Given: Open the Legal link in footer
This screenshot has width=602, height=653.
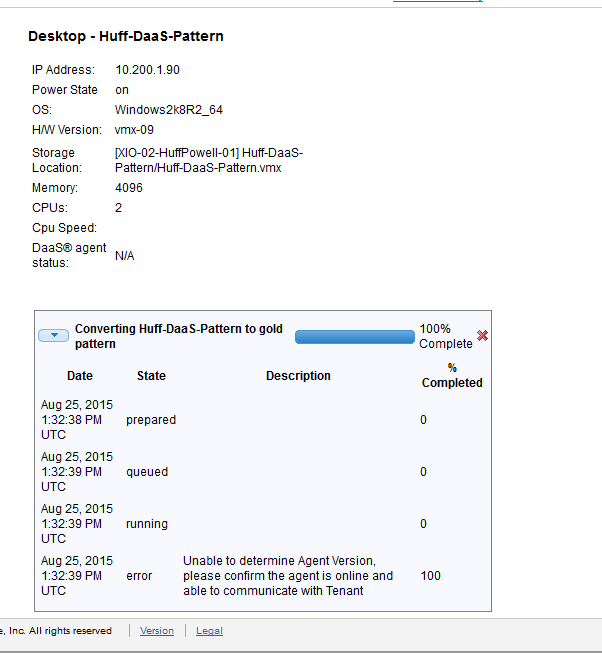Looking at the screenshot, I should click(209, 631).
